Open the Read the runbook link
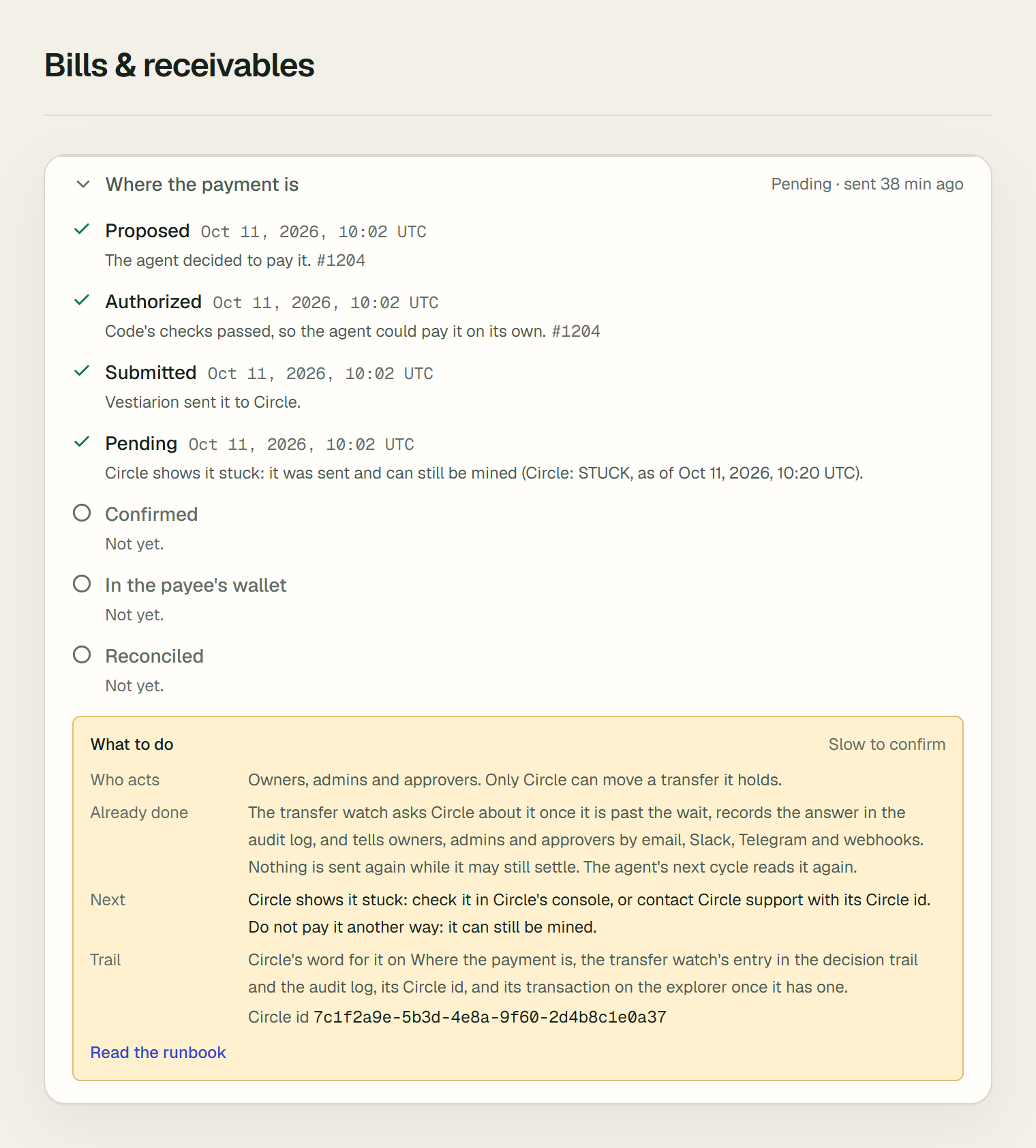Image resolution: width=1036 pixels, height=1148 pixels. coord(158,1053)
